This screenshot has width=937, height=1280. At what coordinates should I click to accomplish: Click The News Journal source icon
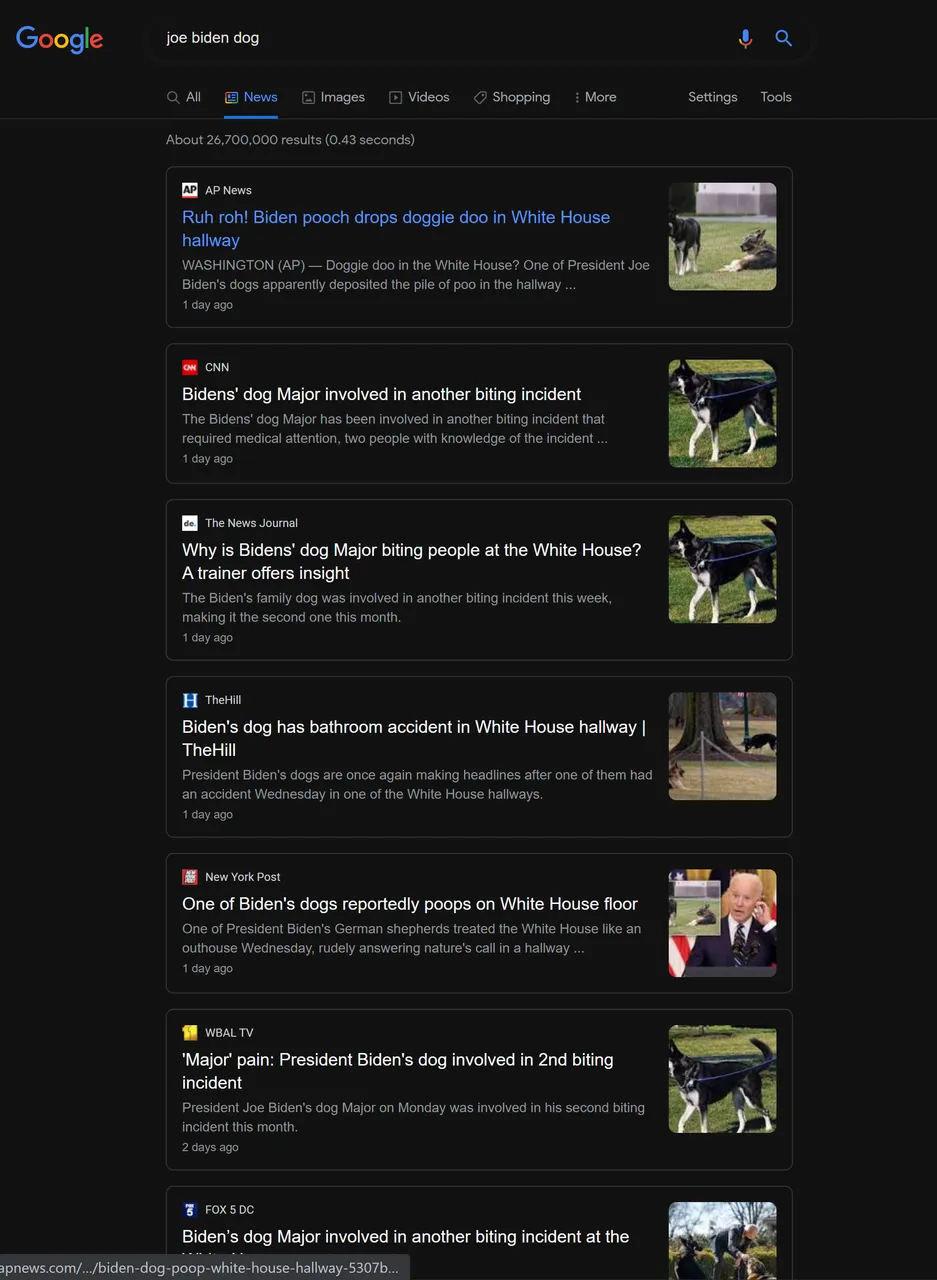[x=190, y=523]
